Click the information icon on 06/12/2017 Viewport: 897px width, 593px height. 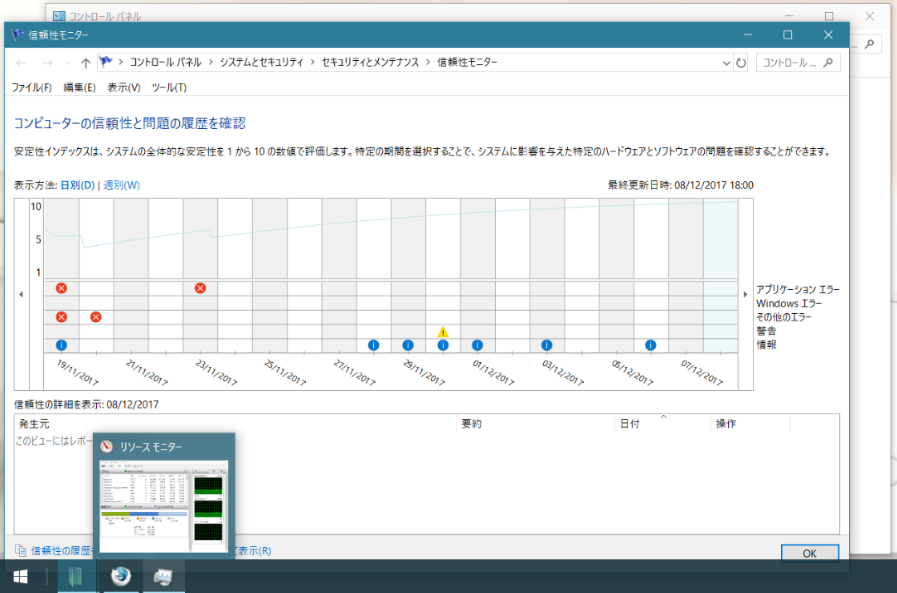pos(650,345)
